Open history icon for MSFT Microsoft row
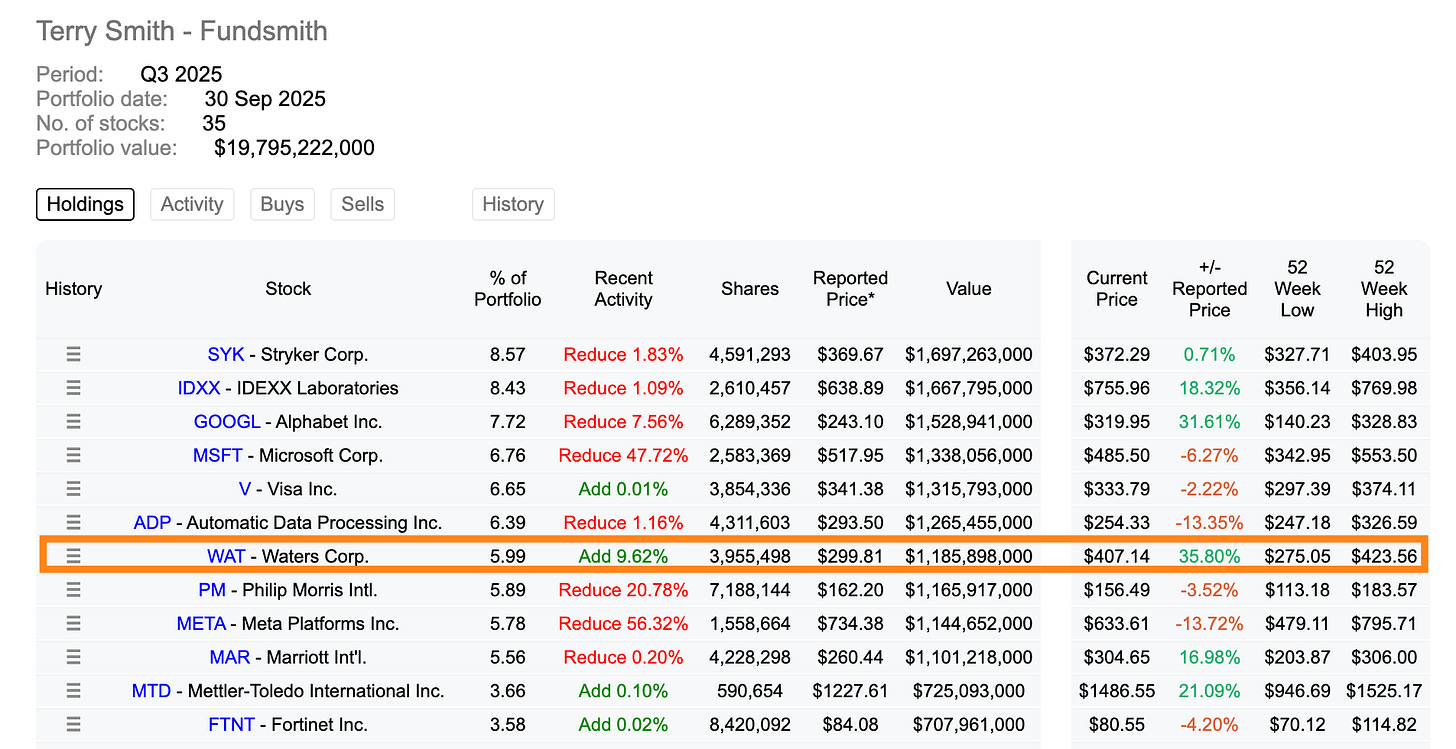The height and width of the screenshot is (749, 1456). [73, 455]
